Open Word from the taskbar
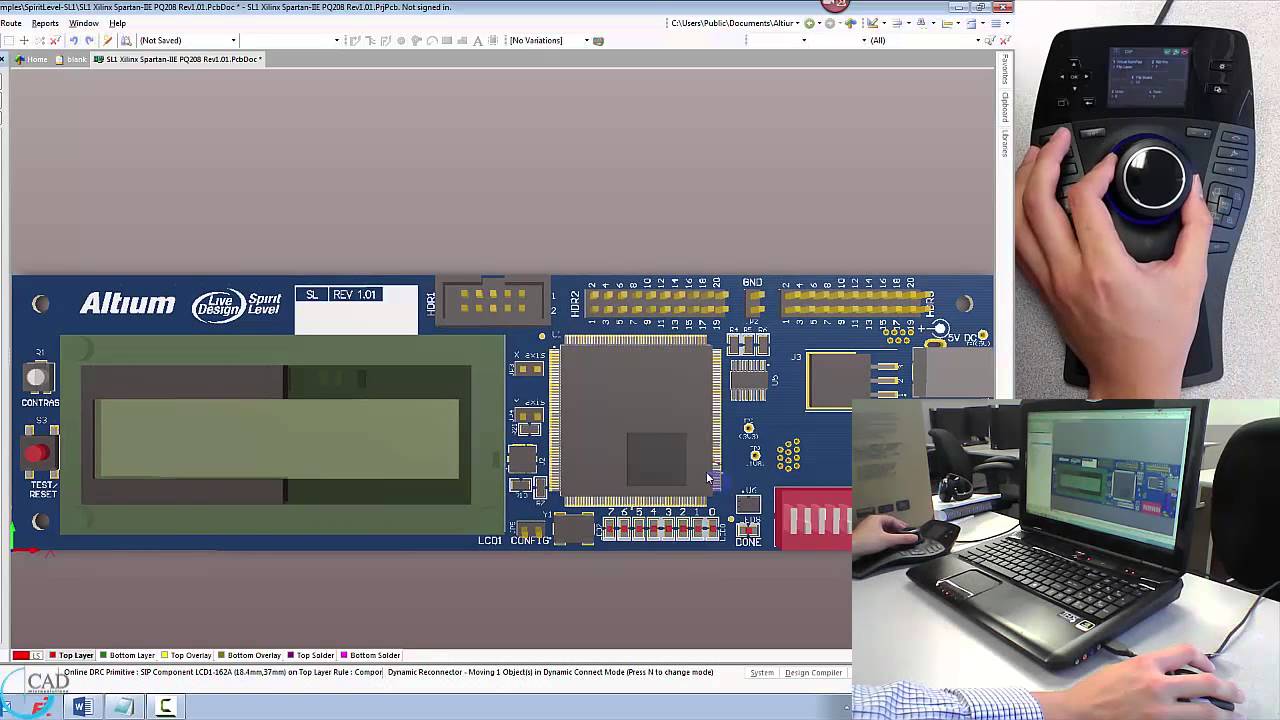 point(82,707)
